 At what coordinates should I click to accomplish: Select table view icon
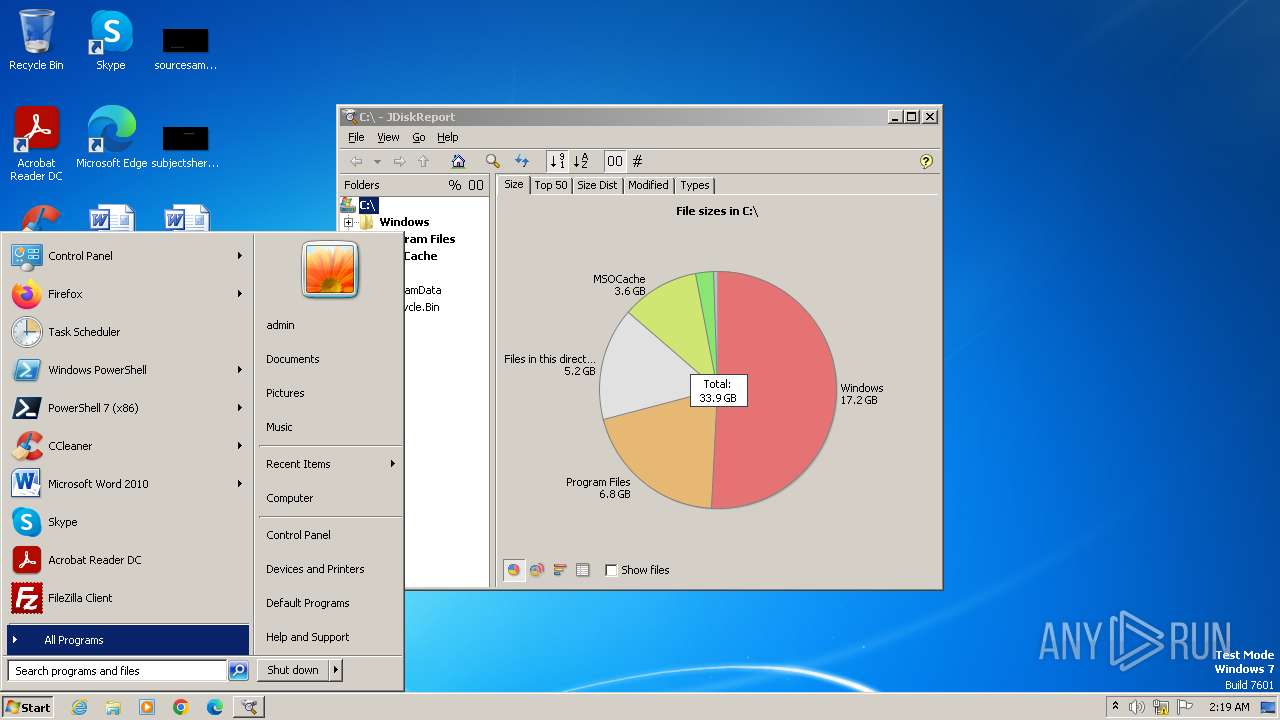pos(583,570)
